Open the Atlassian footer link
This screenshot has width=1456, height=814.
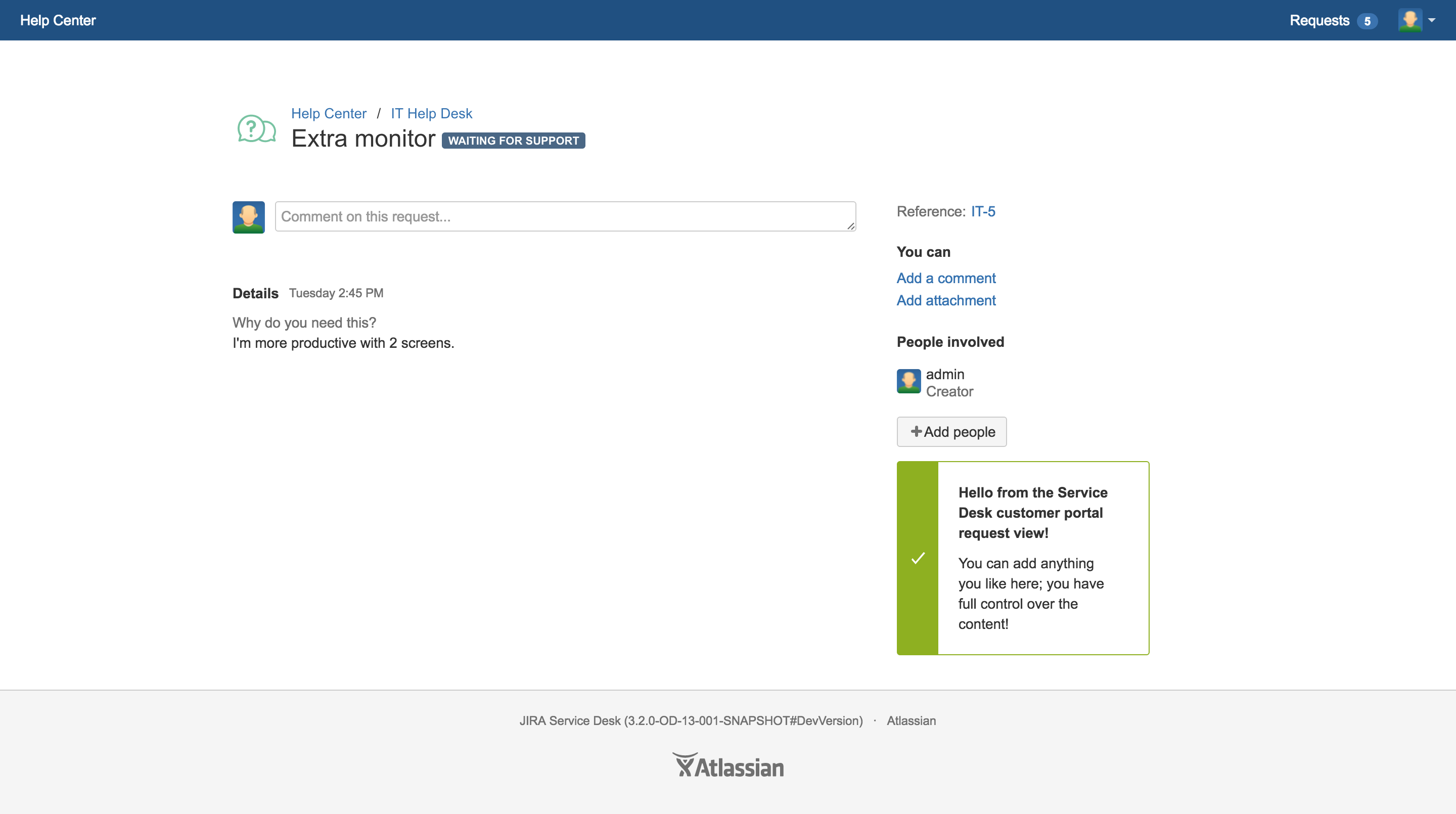(x=911, y=721)
